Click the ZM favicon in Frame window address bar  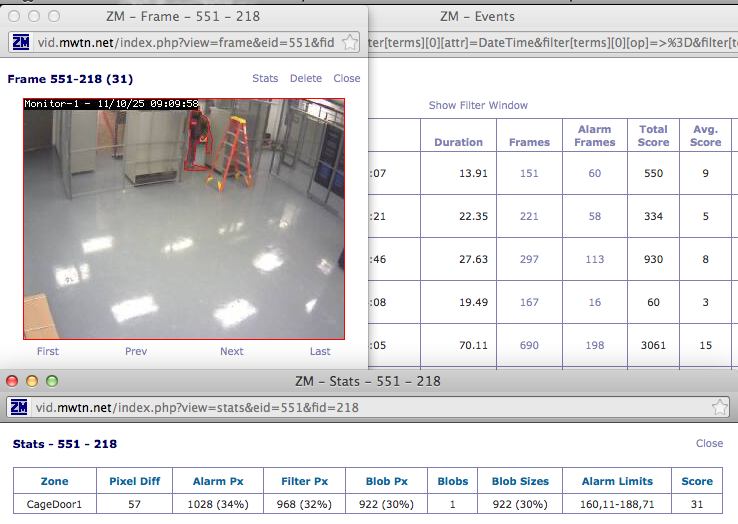(20, 42)
